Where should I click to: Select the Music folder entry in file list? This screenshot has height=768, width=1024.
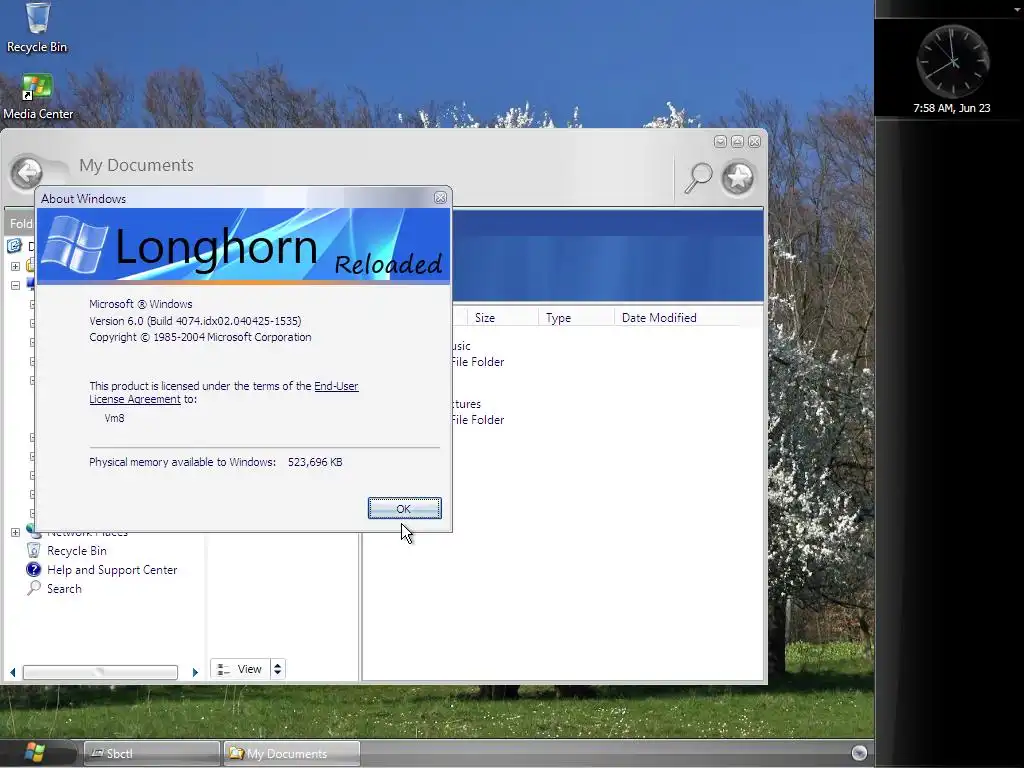(x=477, y=353)
